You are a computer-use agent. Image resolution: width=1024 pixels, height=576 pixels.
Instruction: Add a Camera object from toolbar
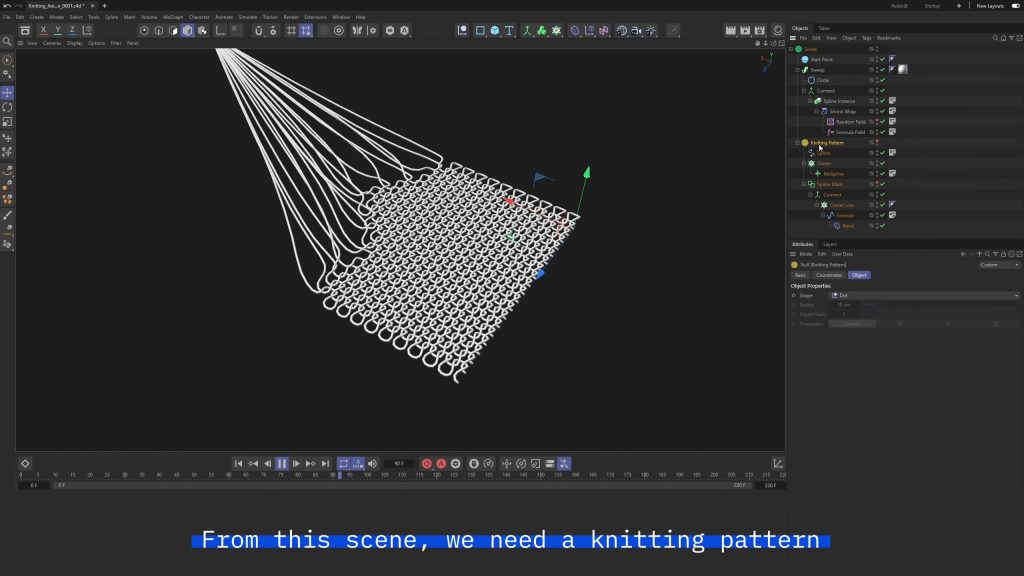tap(637, 30)
